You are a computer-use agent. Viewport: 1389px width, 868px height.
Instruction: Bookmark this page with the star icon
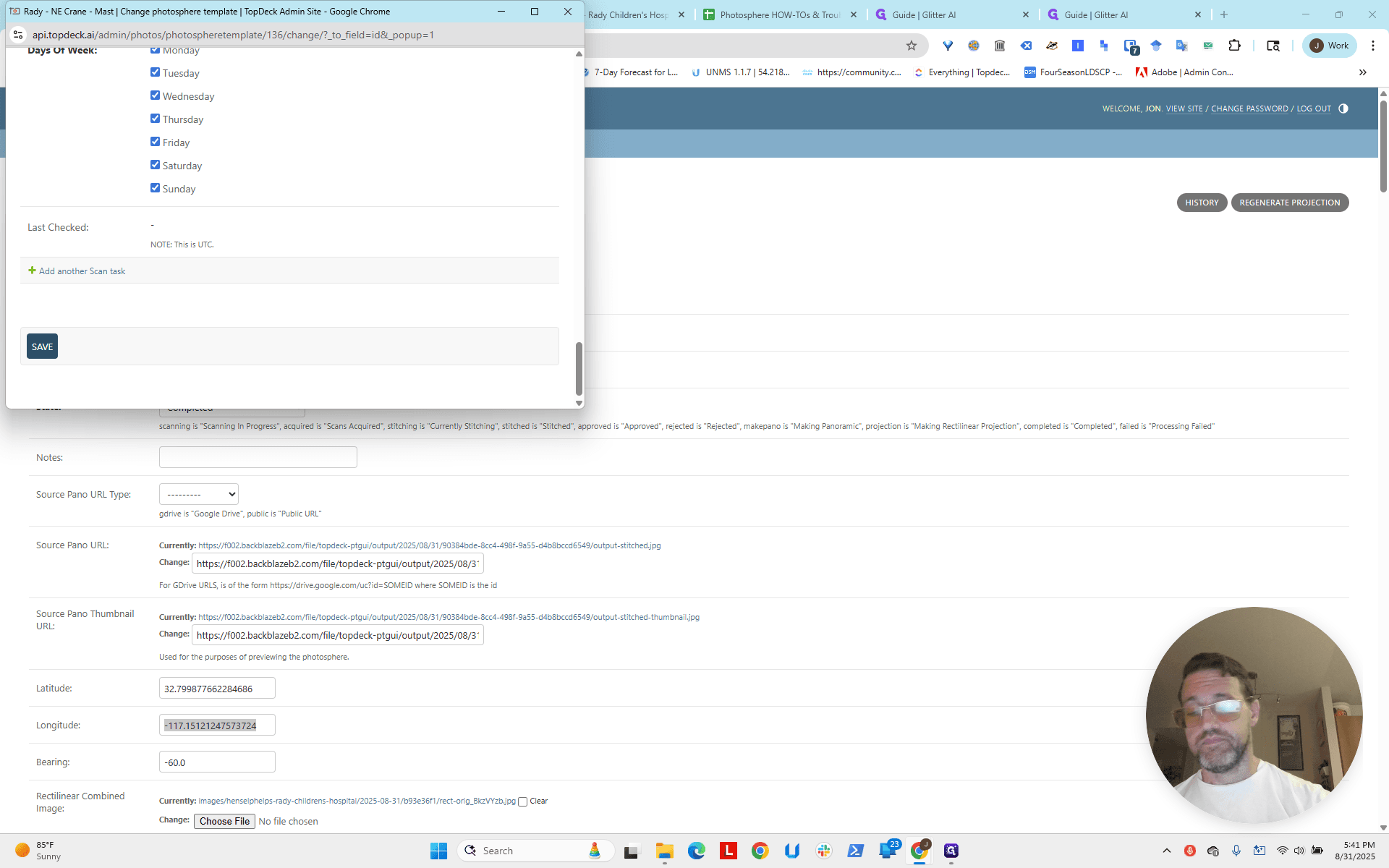click(x=912, y=46)
